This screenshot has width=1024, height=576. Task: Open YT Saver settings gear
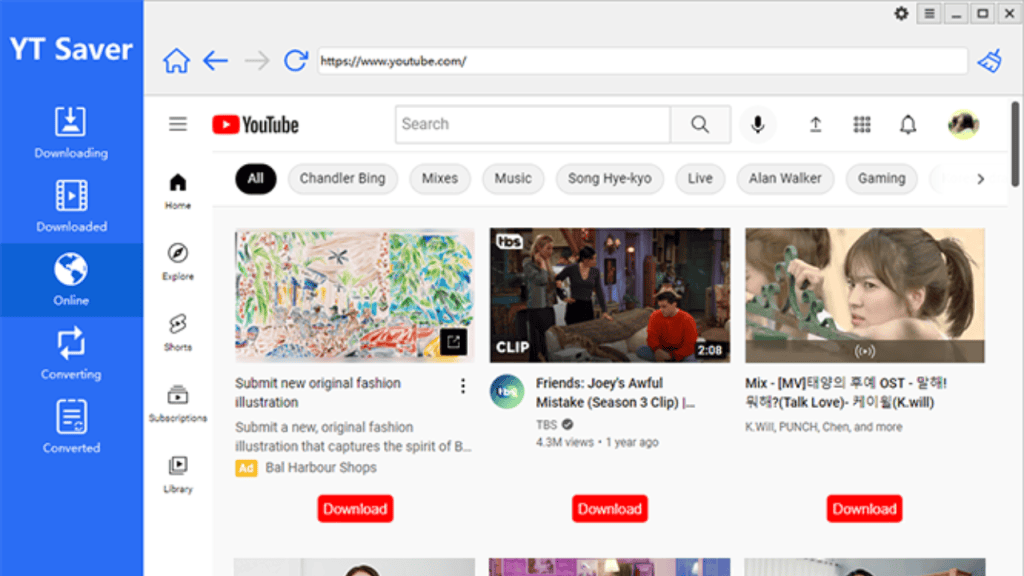[x=900, y=14]
